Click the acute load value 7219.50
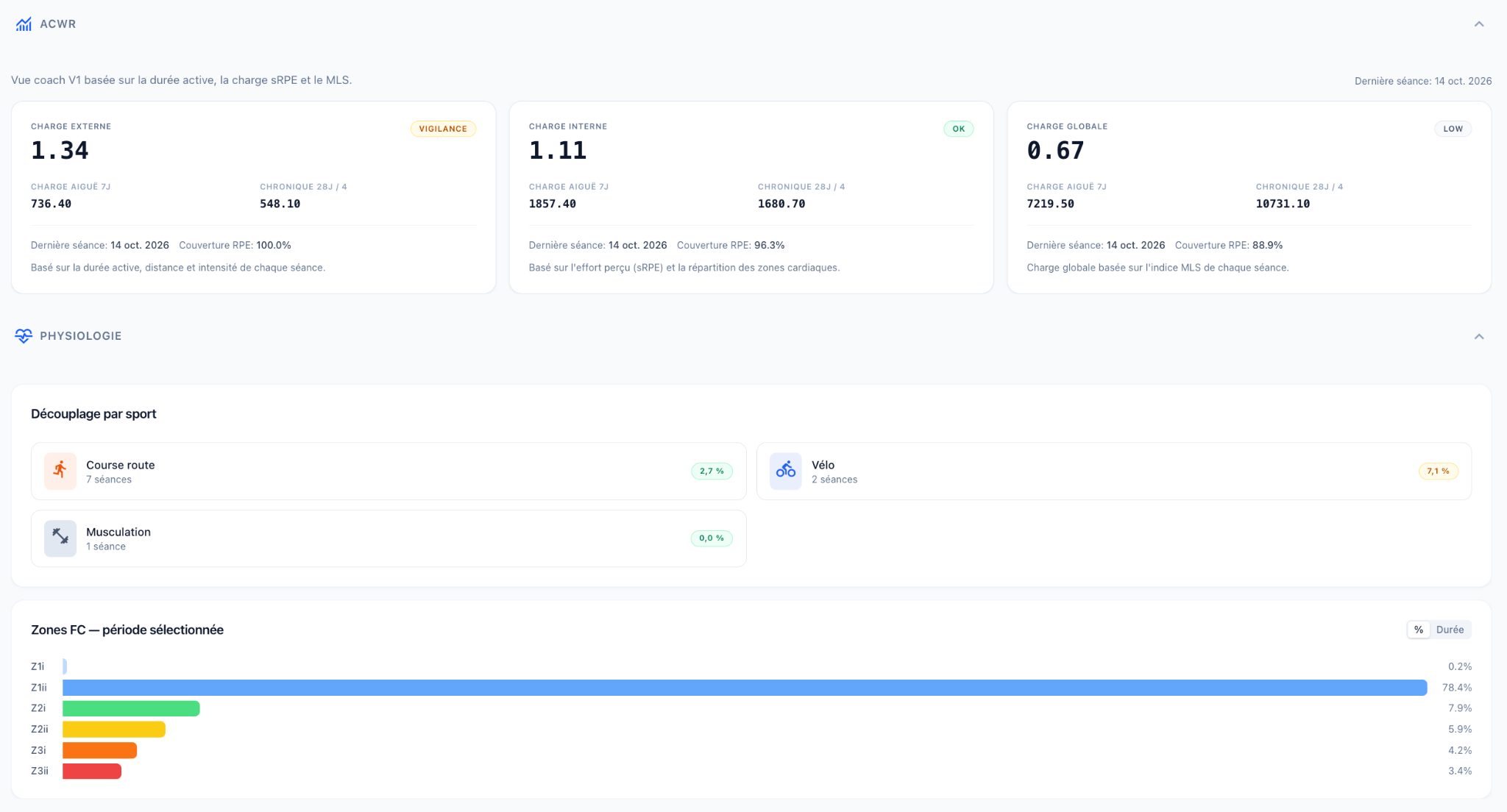Screen dimensions: 1507x812 (1051, 204)
